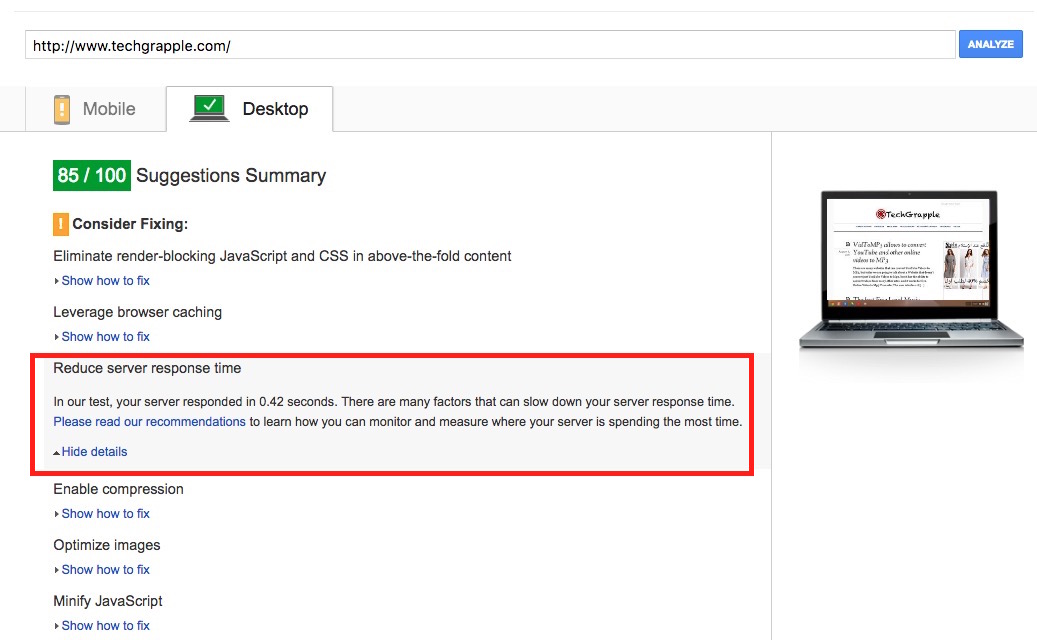Expand how to fix render-blocking JavaScript
The image size is (1037, 640).
(105, 281)
